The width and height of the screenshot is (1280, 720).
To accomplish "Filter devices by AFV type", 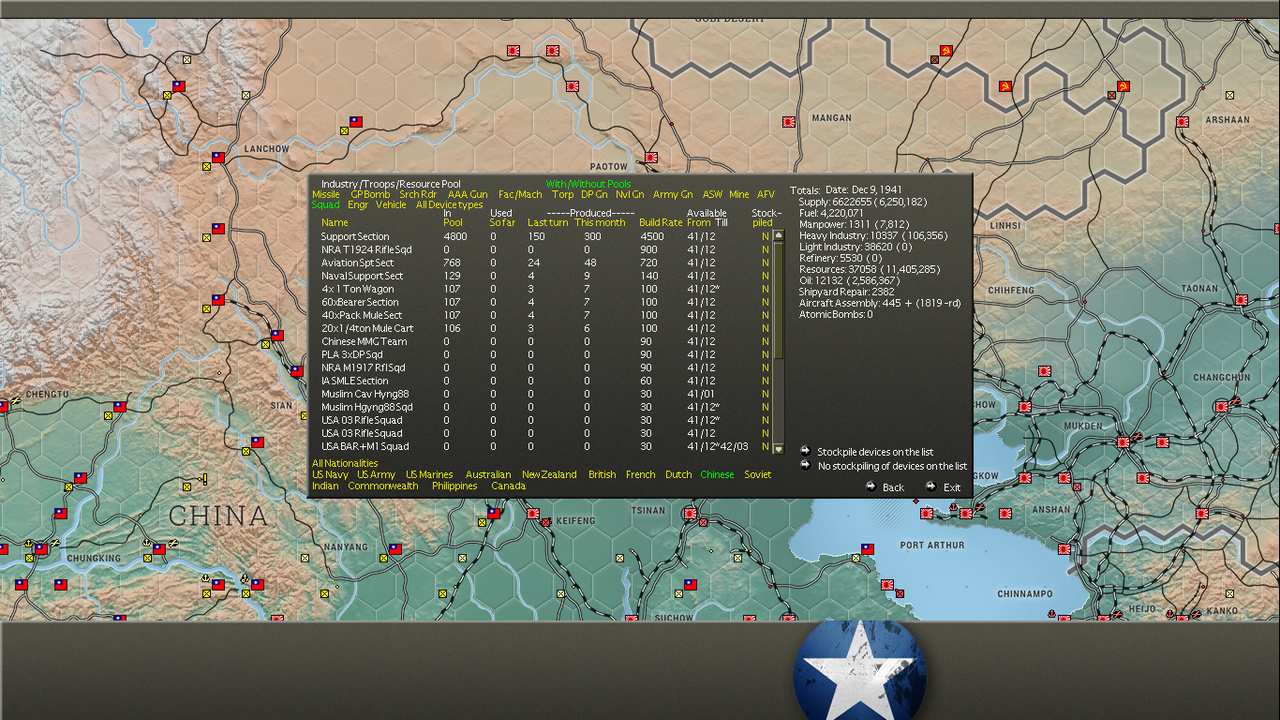I will point(766,194).
